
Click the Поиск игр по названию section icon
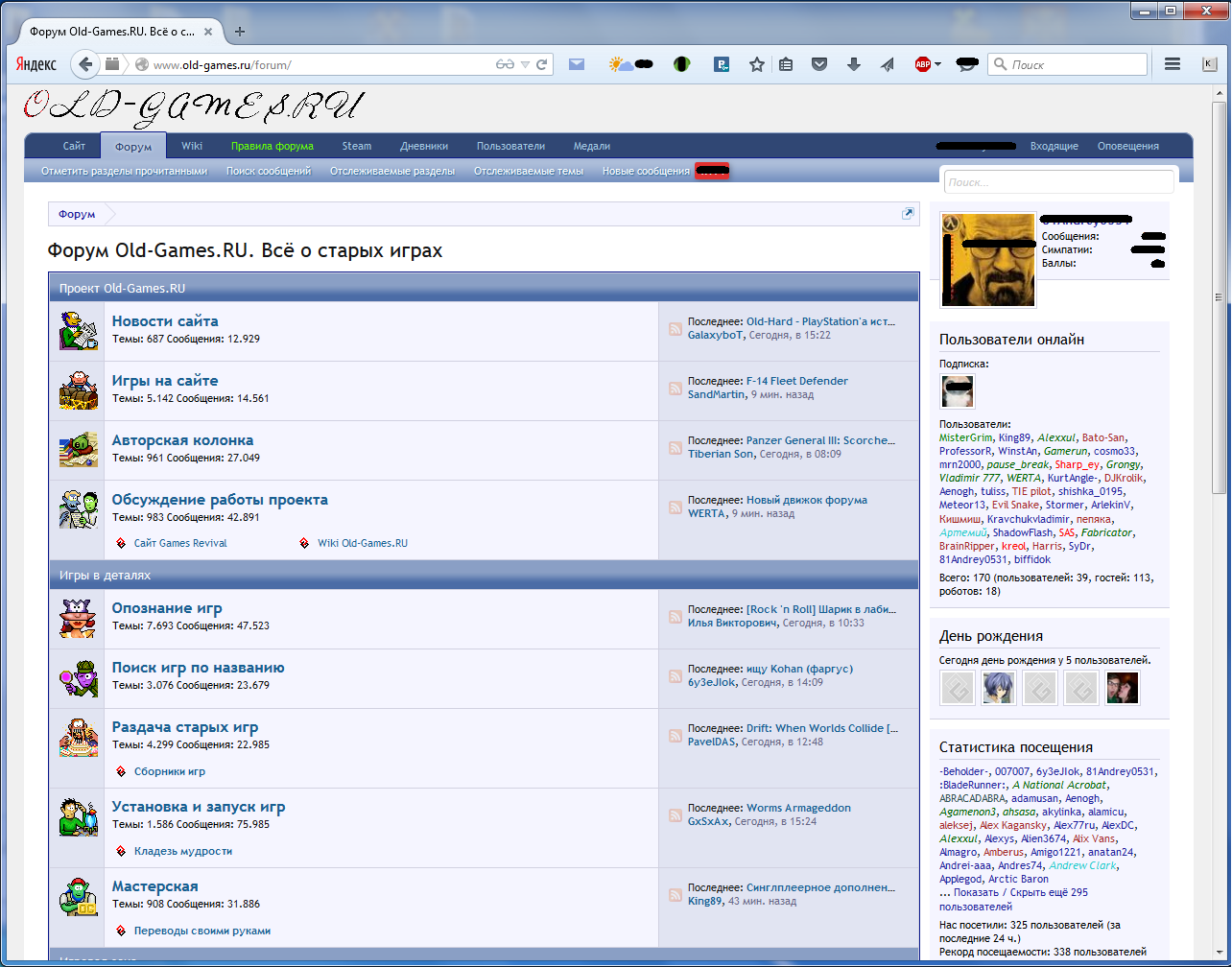coord(78,678)
